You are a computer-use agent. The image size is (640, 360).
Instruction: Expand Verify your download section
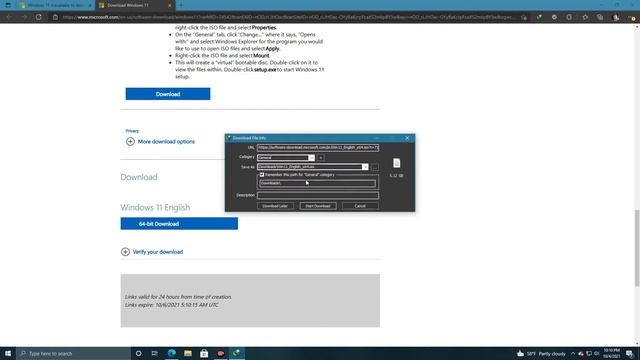(x=152, y=252)
